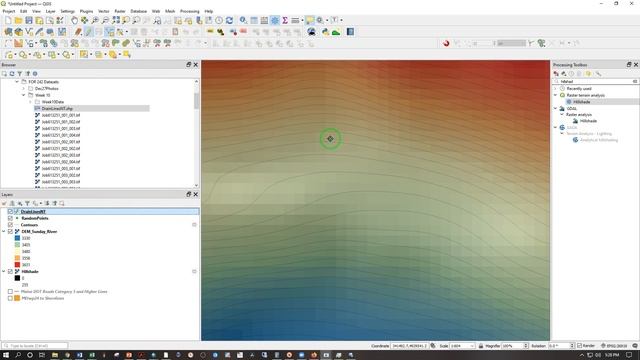Toggle visibility of Contours layer
Image resolution: width=640 pixels, height=360 pixels.
pyautogui.click(x=10, y=225)
